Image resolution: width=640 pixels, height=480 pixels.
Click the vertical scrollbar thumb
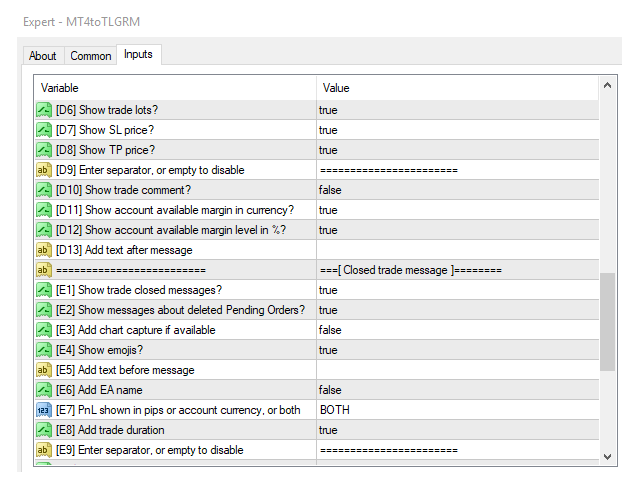[607, 322]
